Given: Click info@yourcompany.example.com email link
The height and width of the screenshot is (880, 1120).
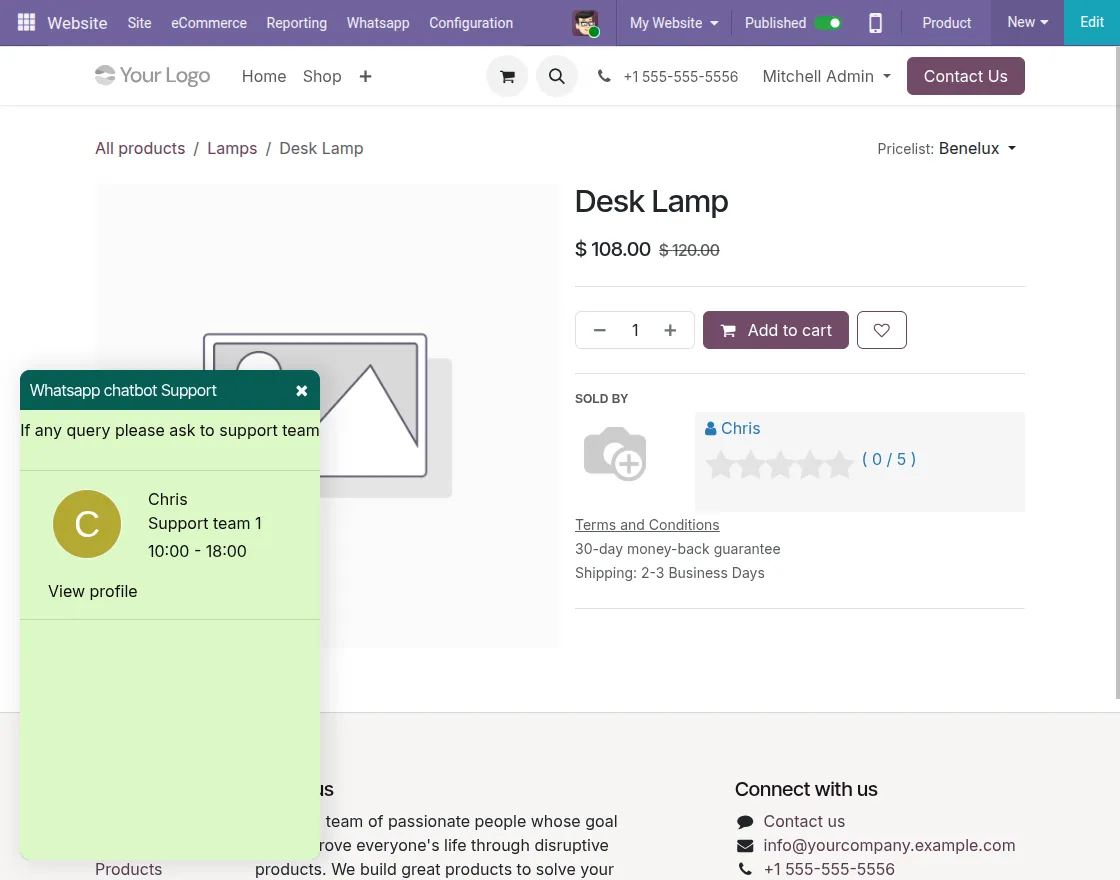Looking at the screenshot, I should click(x=889, y=846).
